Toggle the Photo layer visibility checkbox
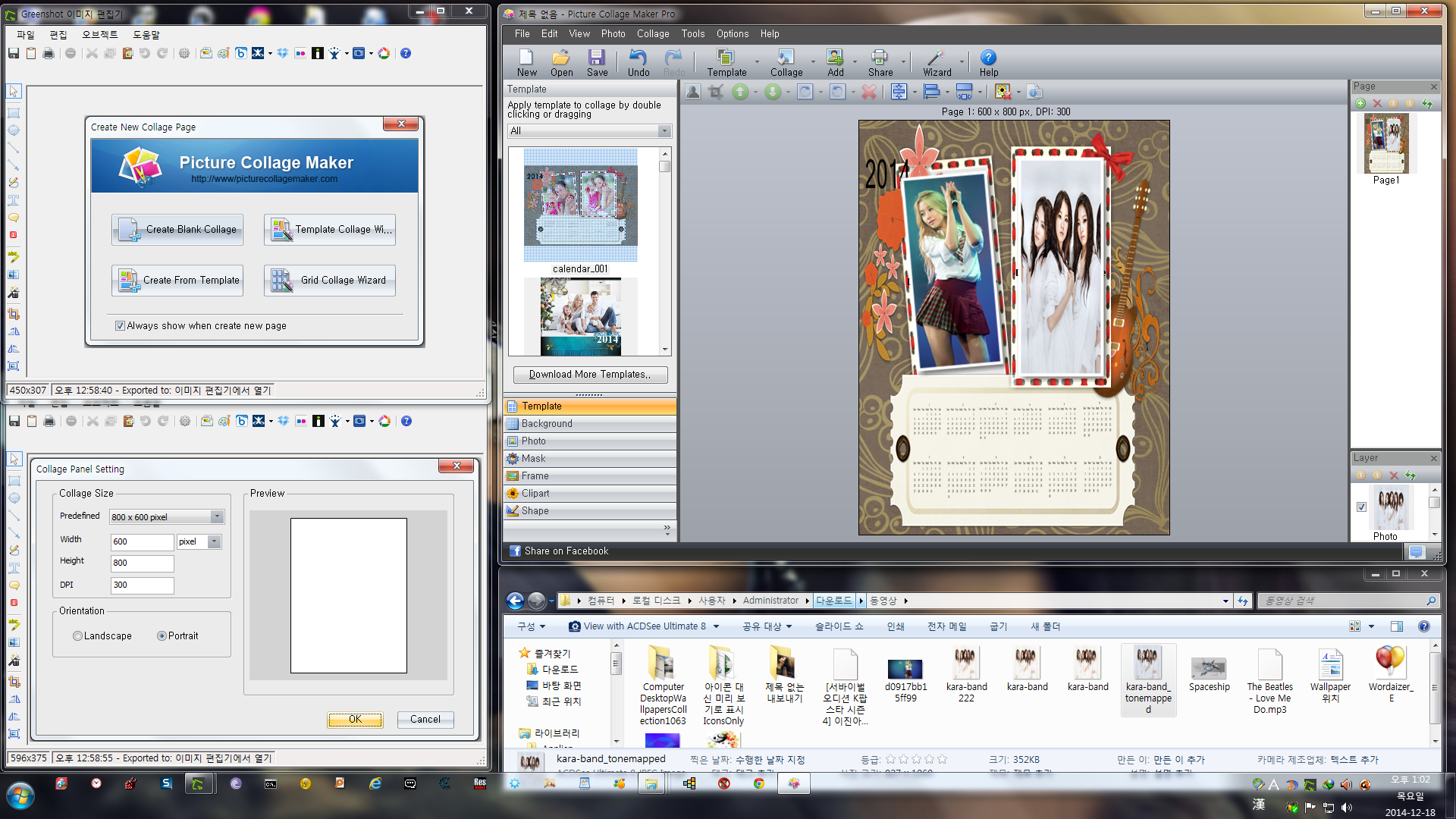 point(1361,507)
